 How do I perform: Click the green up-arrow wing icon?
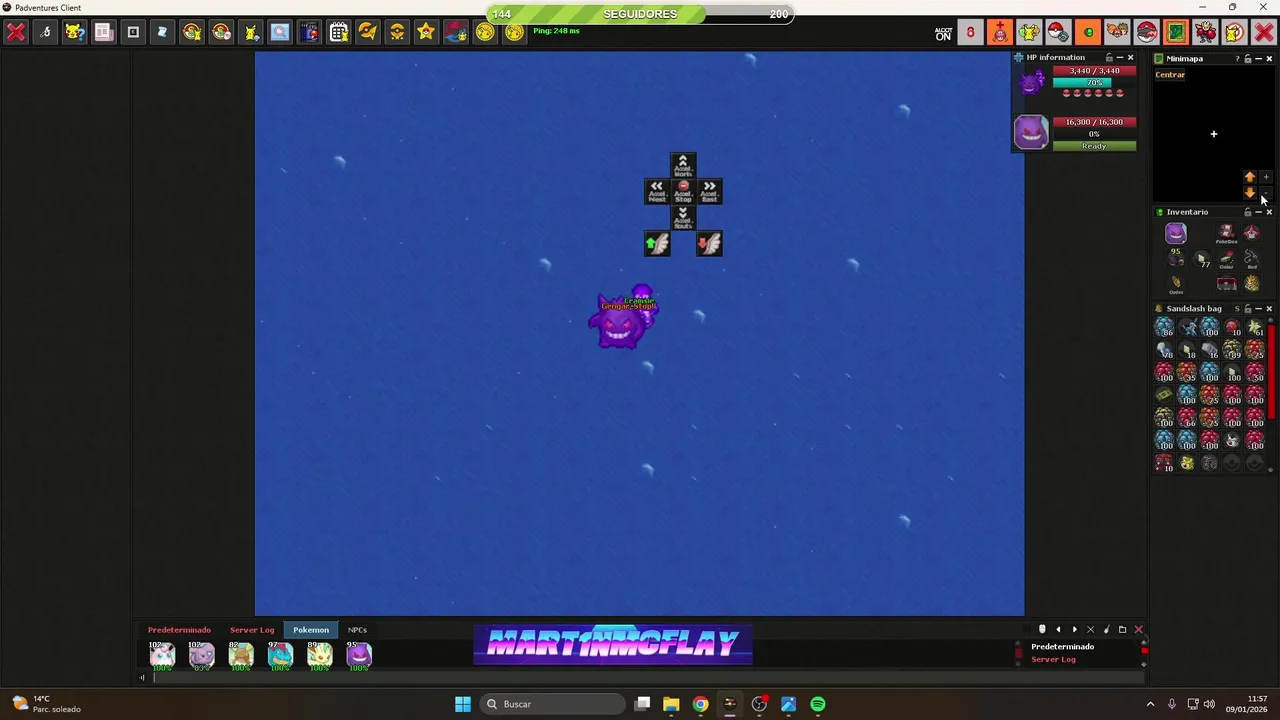coord(657,243)
